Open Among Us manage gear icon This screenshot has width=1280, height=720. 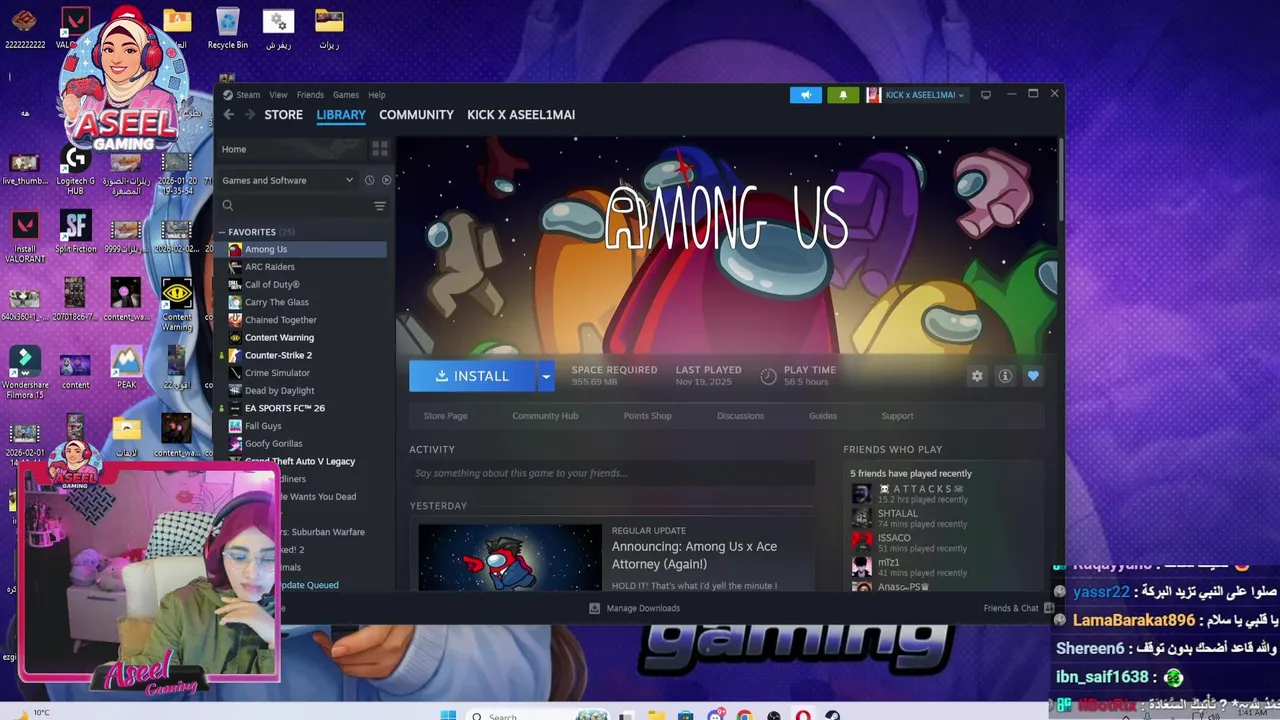[x=977, y=376]
